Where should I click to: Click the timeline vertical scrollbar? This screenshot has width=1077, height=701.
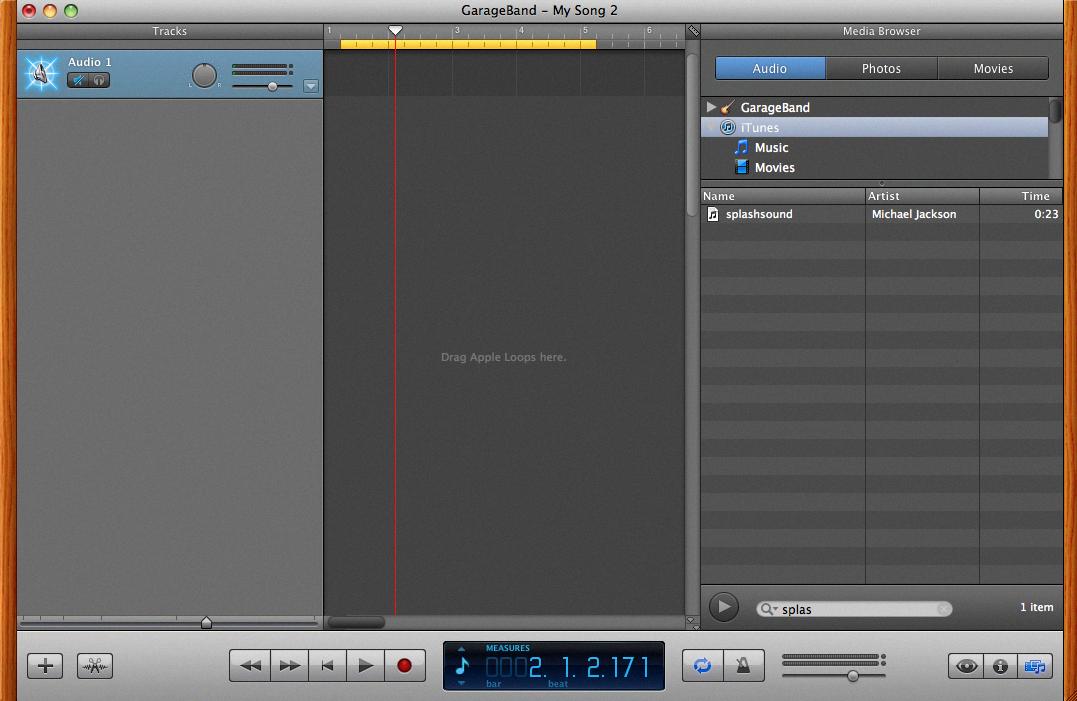[692, 134]
